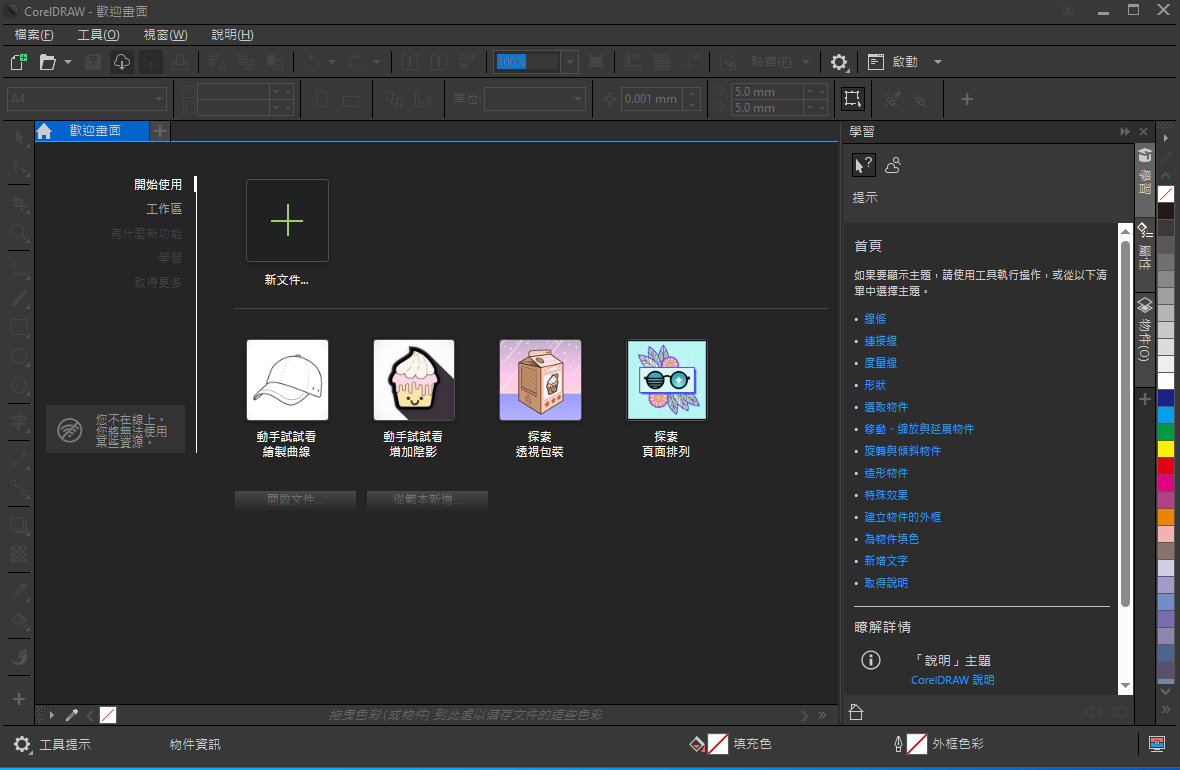
Task: Click the 新文件 plus thumbnail
Action: click(x=287, y=221)
